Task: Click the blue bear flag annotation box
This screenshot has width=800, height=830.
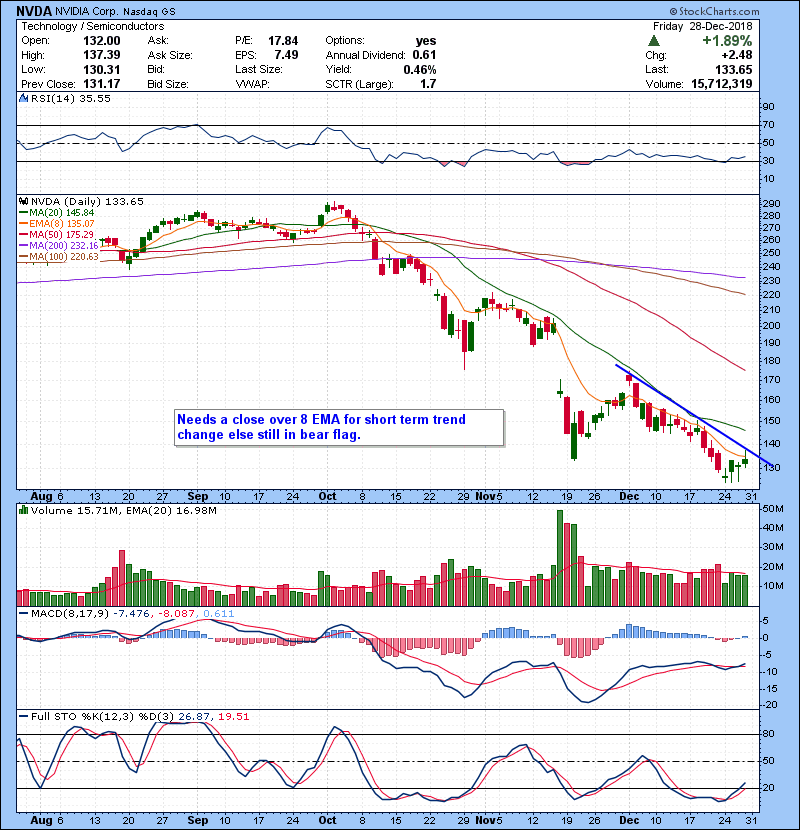Action: (339, 427)
